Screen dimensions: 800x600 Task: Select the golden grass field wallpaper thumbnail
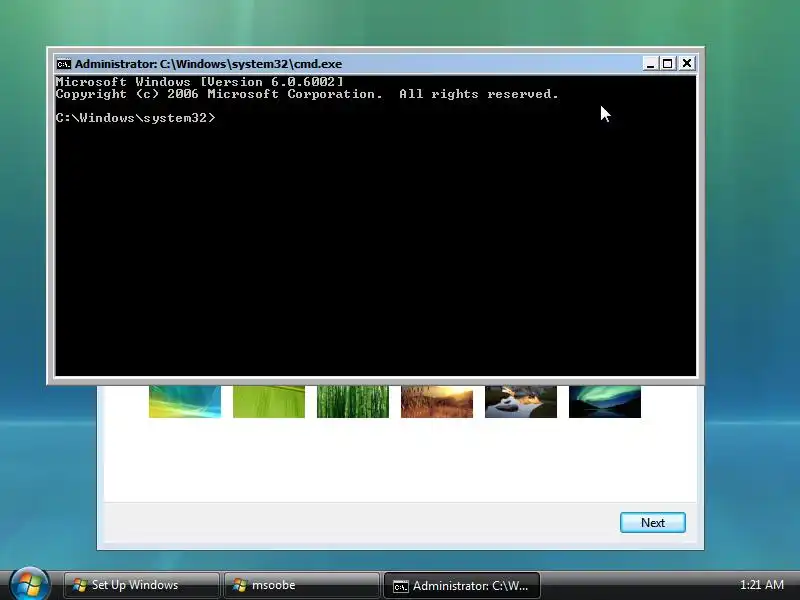[x=437, y=402]
